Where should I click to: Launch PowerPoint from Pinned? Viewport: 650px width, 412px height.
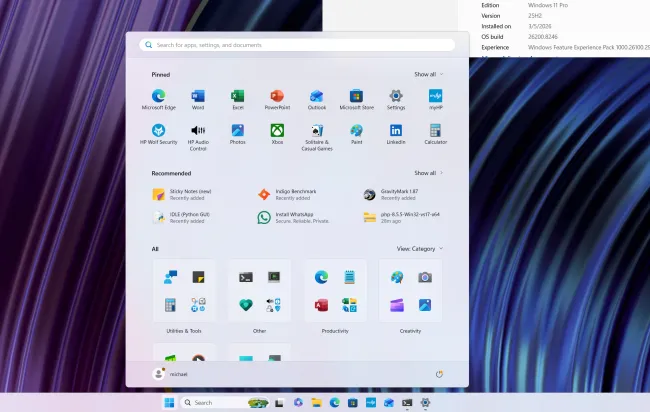[x=277, y=99]
